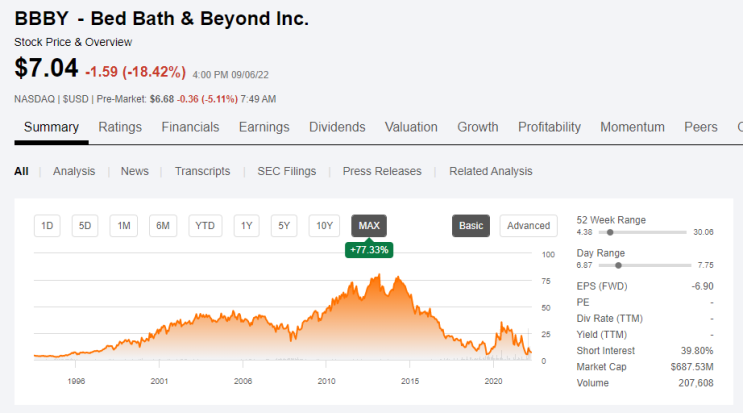The height and width of the screenshot is (413, 743).
Task: Toggle the Basic chart mode
Action: [471, 226]
